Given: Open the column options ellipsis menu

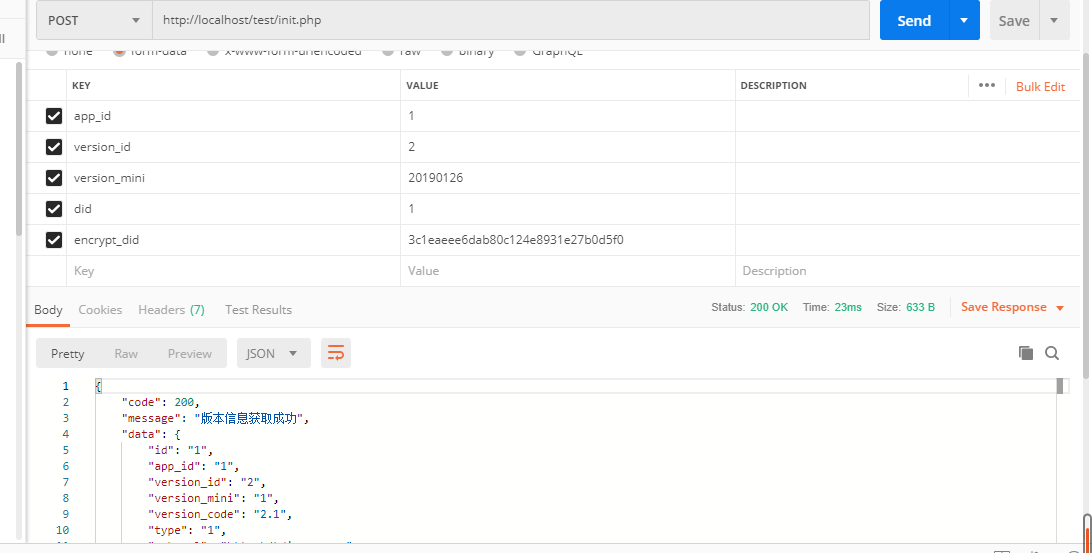Looking at the screenshot, I should [986, 86].
